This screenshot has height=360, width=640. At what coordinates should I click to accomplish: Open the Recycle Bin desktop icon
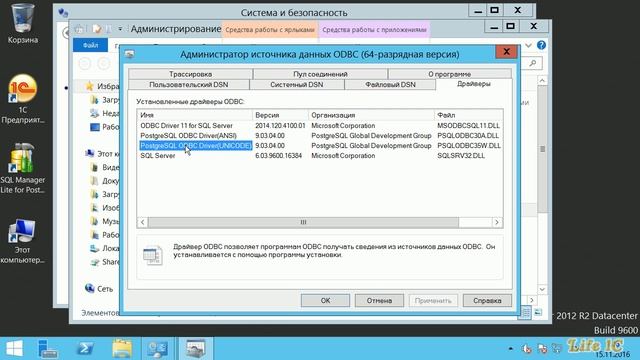pos(22,23)
